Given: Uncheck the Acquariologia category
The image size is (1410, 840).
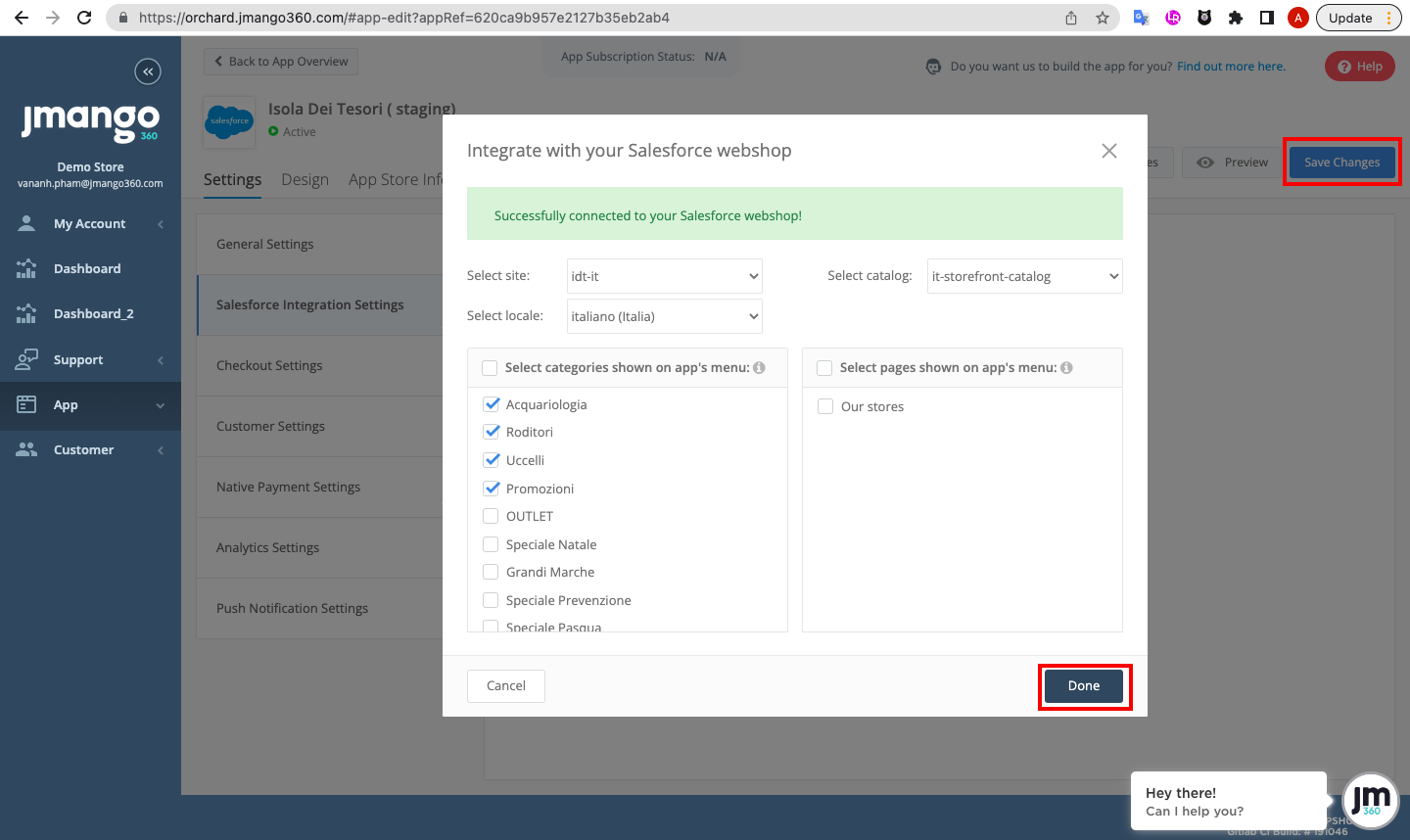Looking at the screenshot, I should tap(492, 404).
